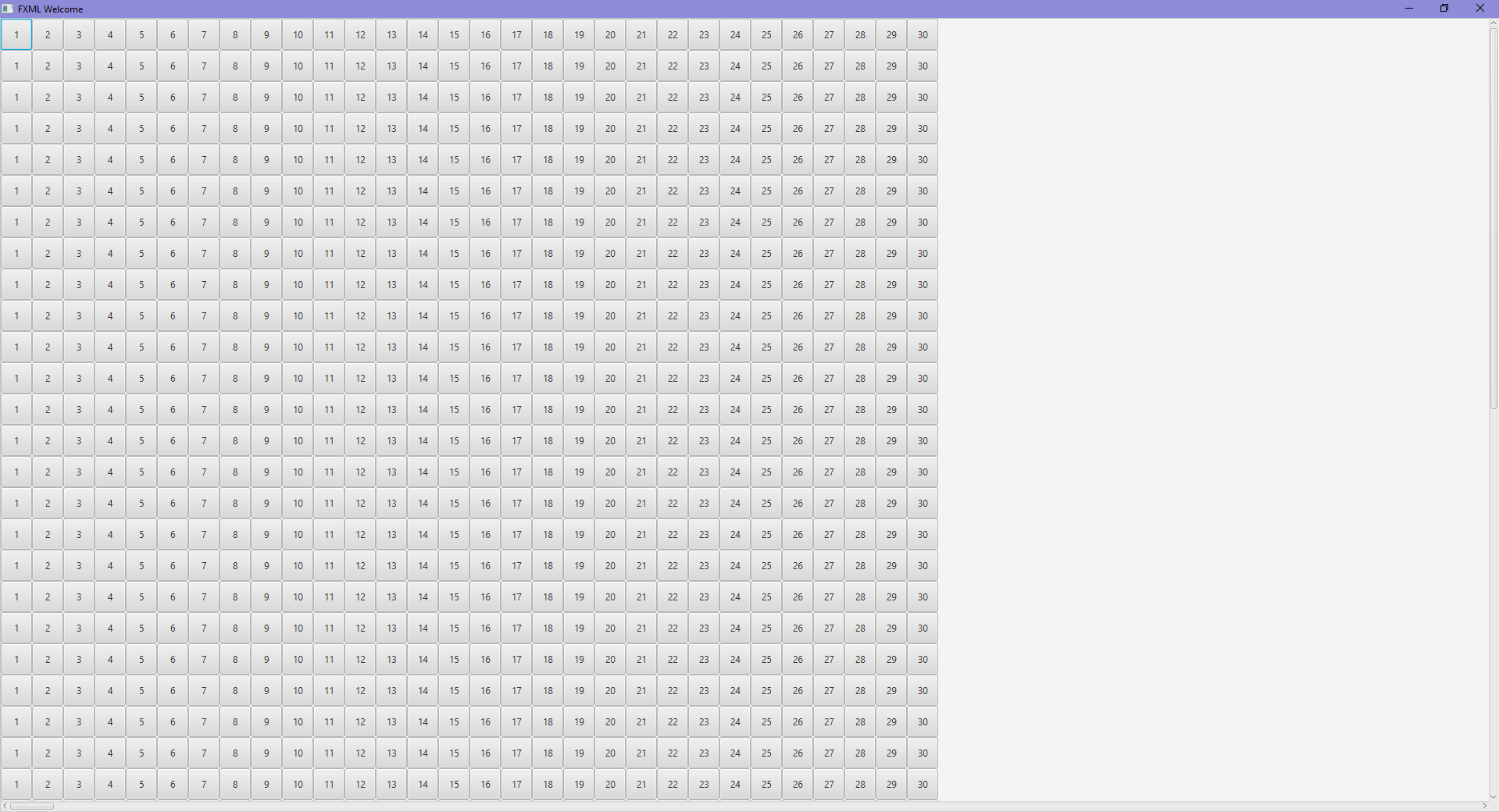Choose button 26 in the first row

798,34
